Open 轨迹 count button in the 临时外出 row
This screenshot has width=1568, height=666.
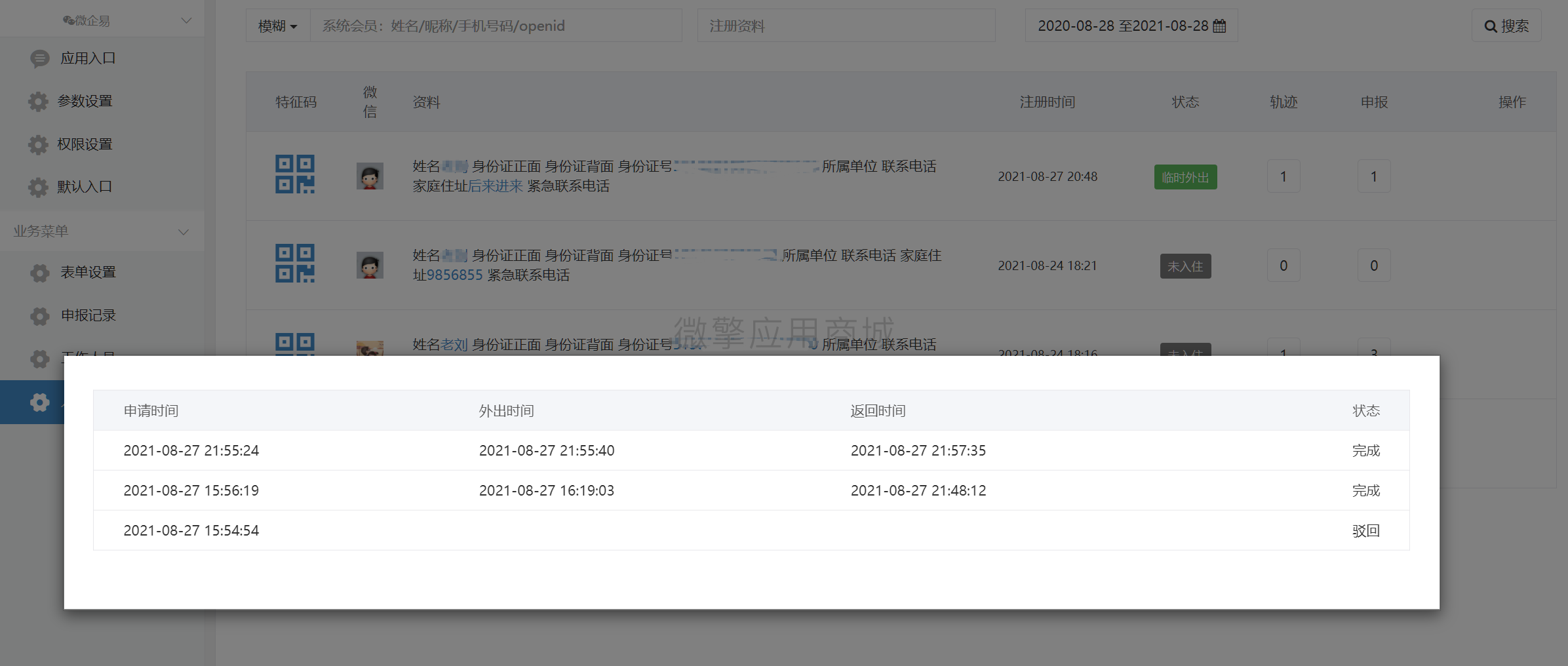pyautogui.click(x=1284, y=176)
